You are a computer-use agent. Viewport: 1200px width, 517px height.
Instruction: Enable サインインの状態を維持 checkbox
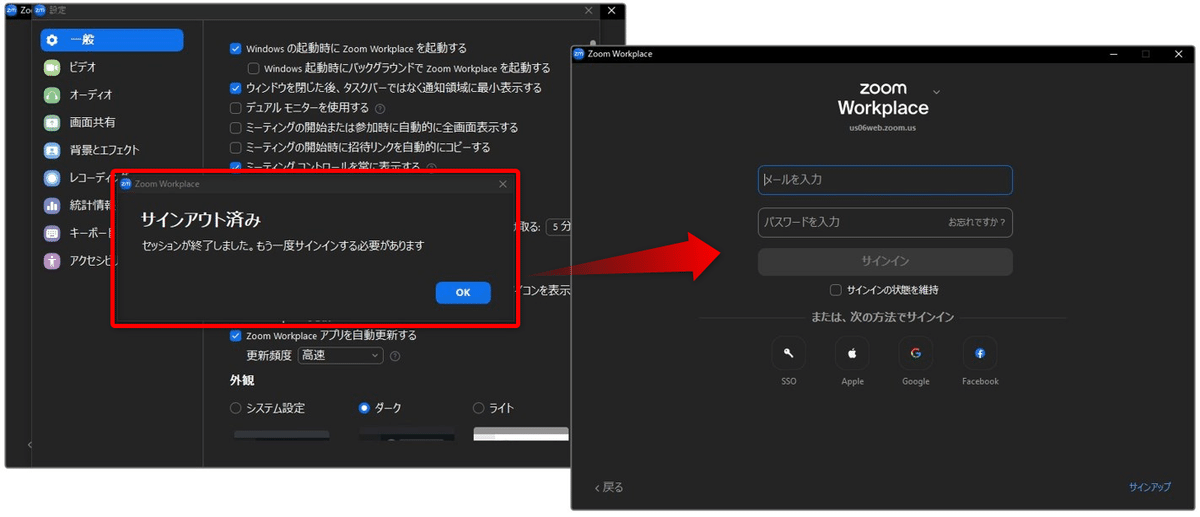[x=836, y=290]
